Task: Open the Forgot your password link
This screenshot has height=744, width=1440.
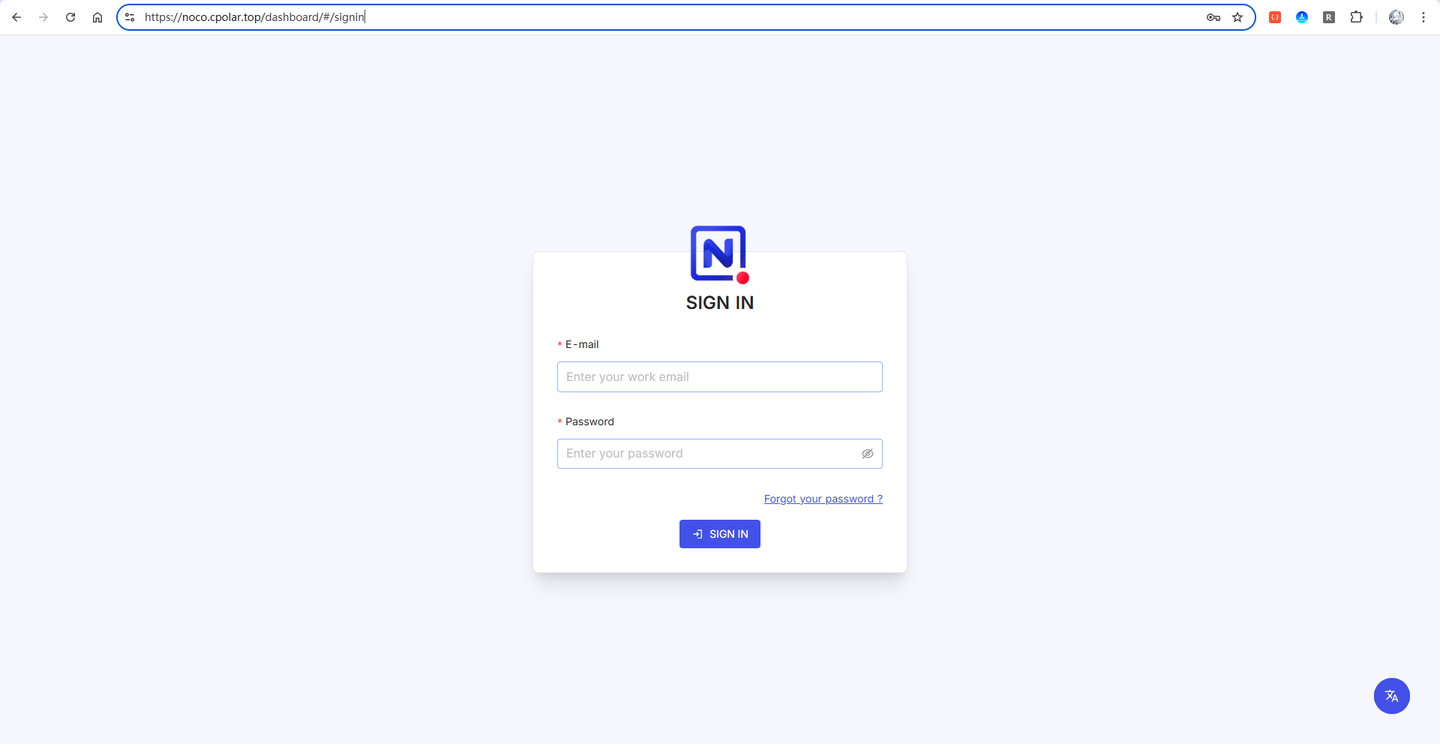Action: coord(823,498)
